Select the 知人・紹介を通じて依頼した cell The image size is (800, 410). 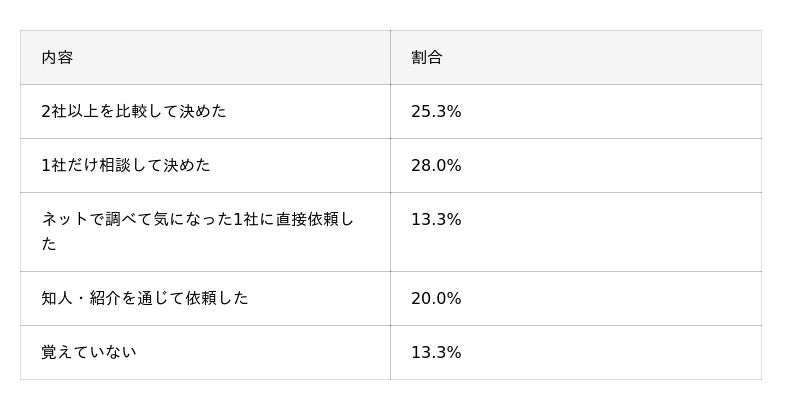pyautogui.click(x=145, y=299)
